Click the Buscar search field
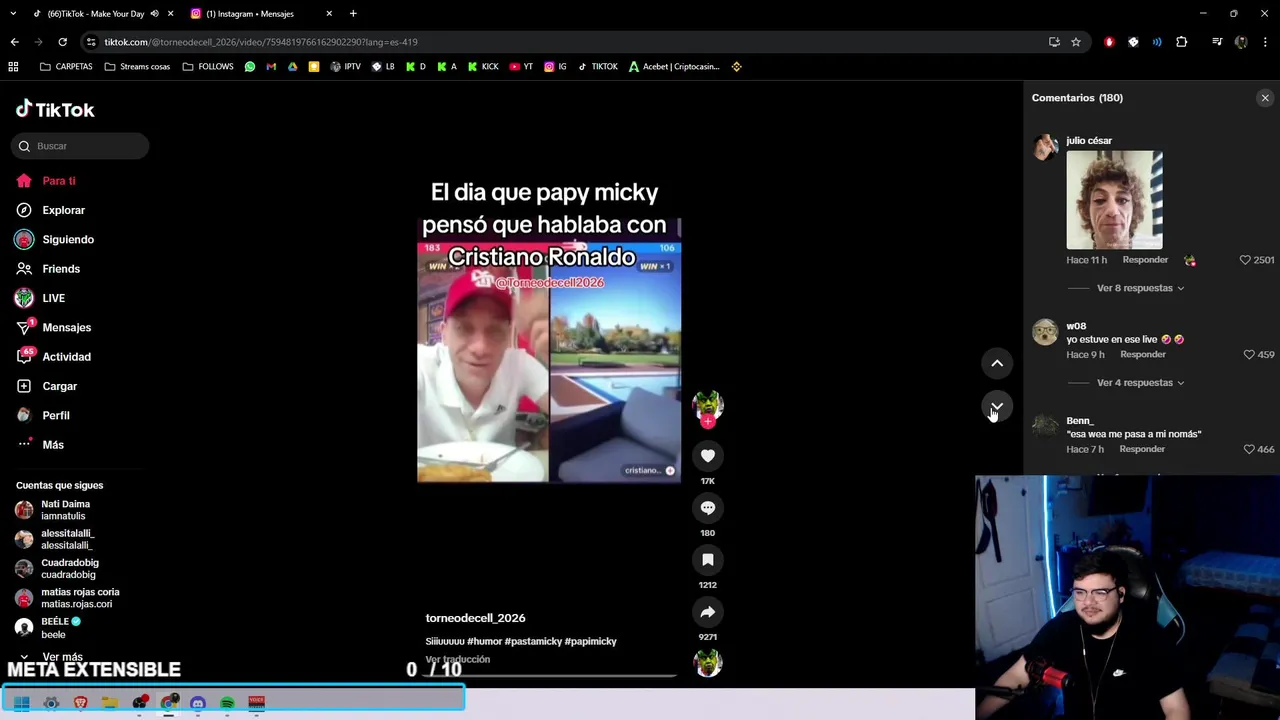This screenshot has width=1280, height=720. click(80, 146)
